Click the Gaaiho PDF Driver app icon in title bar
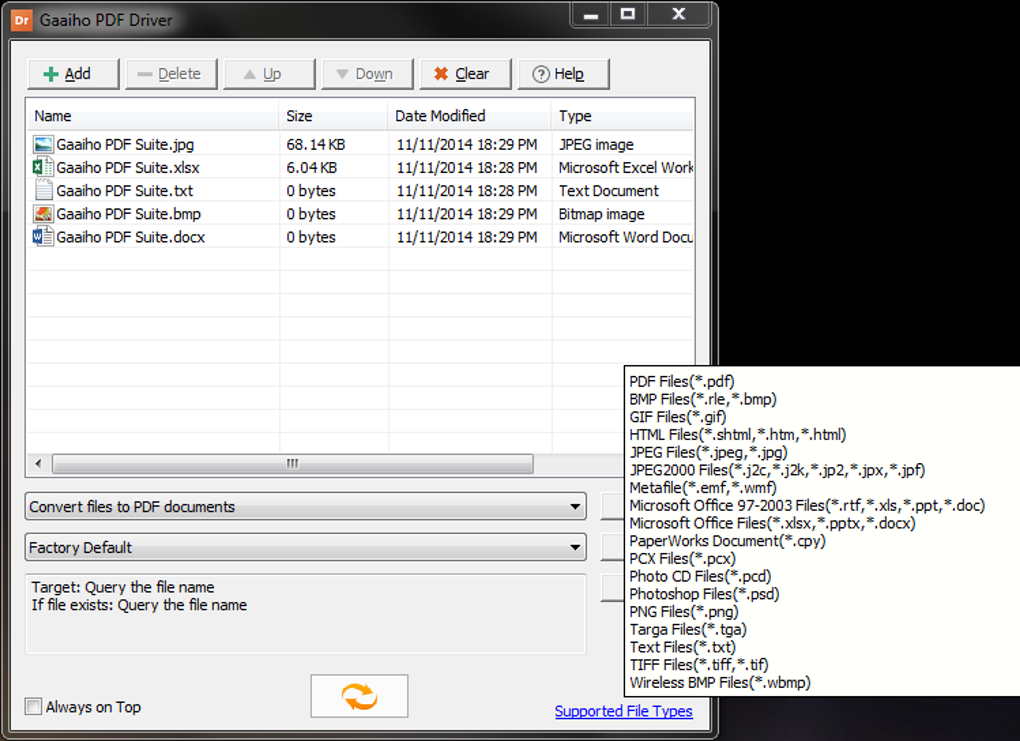 coord(21,20)
